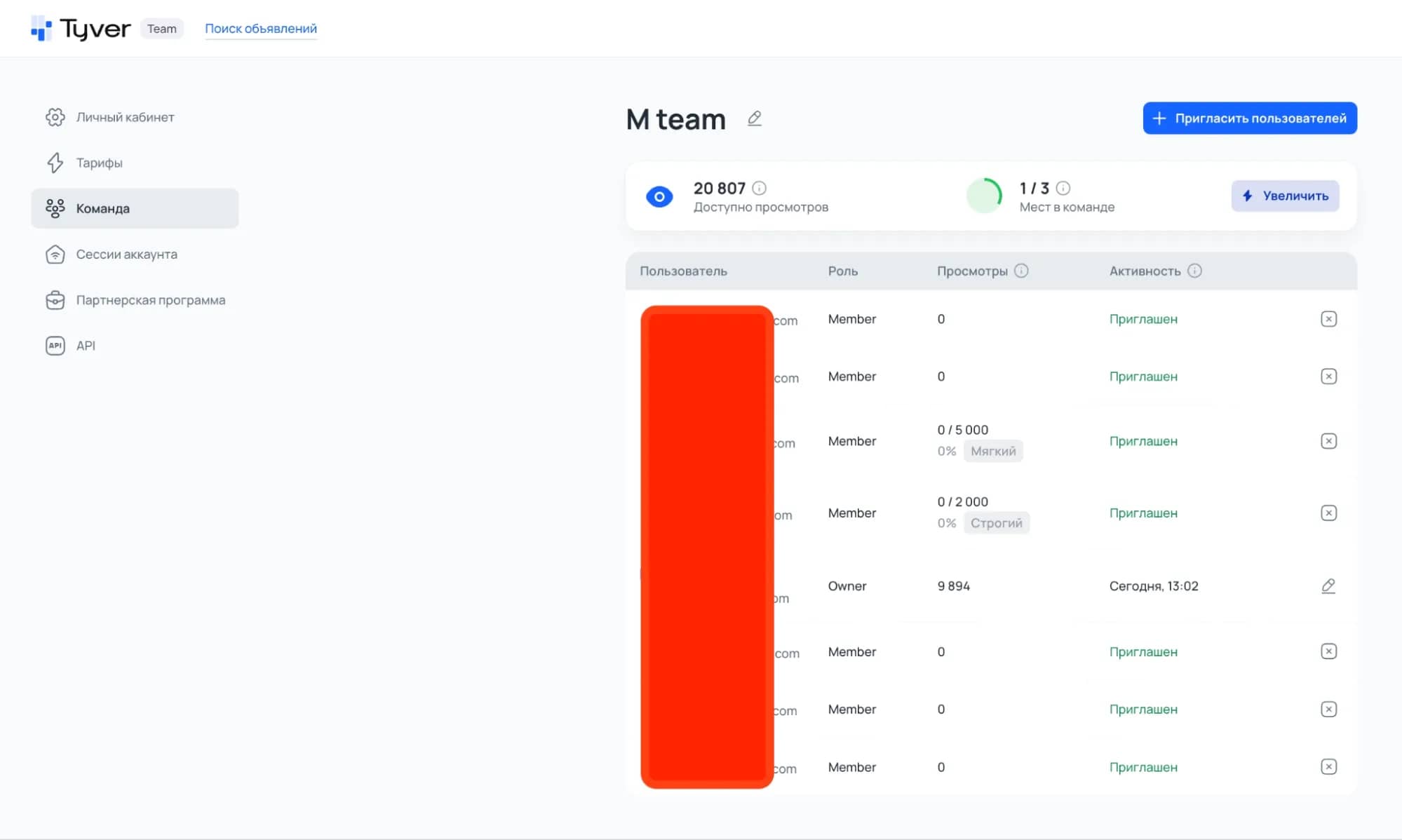Click the Team badge near logo
1402x840 pixels.
162,29
